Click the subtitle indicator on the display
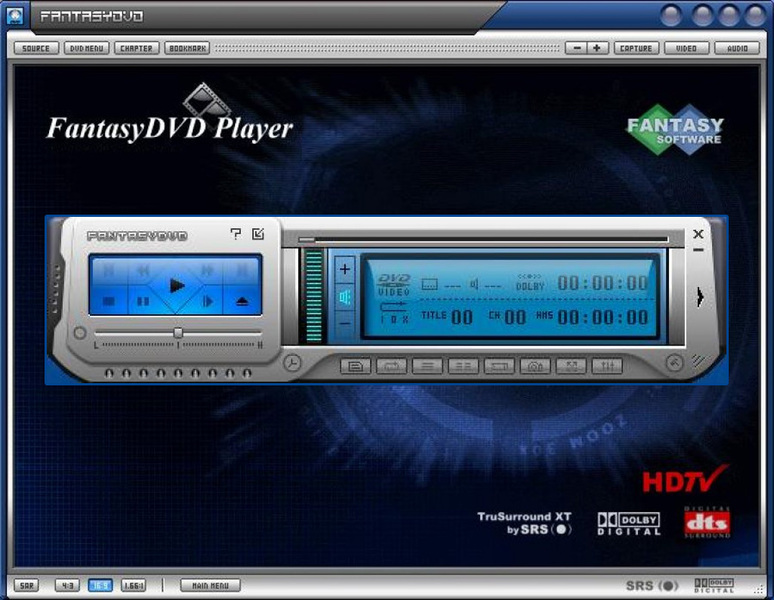The width and height of the screenshot is (774, 600). [429, 284]
